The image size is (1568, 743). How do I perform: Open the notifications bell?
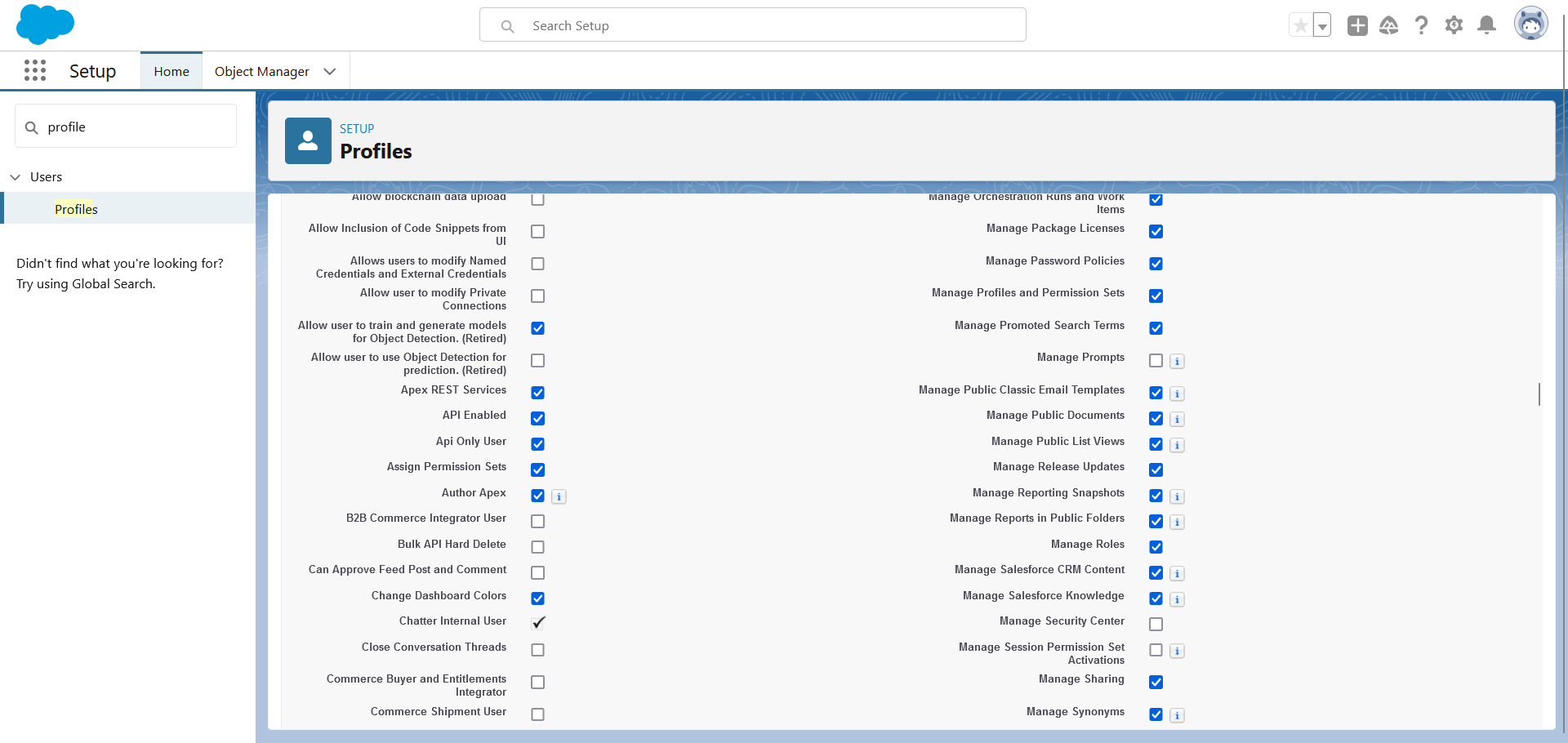[1486, 25]
